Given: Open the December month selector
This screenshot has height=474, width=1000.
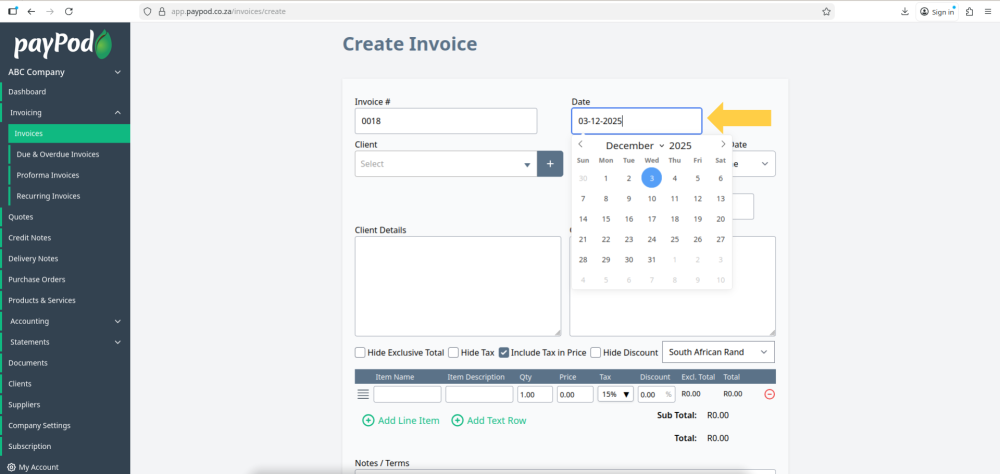Looking at the screenshot, I should pyautogui.click(x=635, y=145).
